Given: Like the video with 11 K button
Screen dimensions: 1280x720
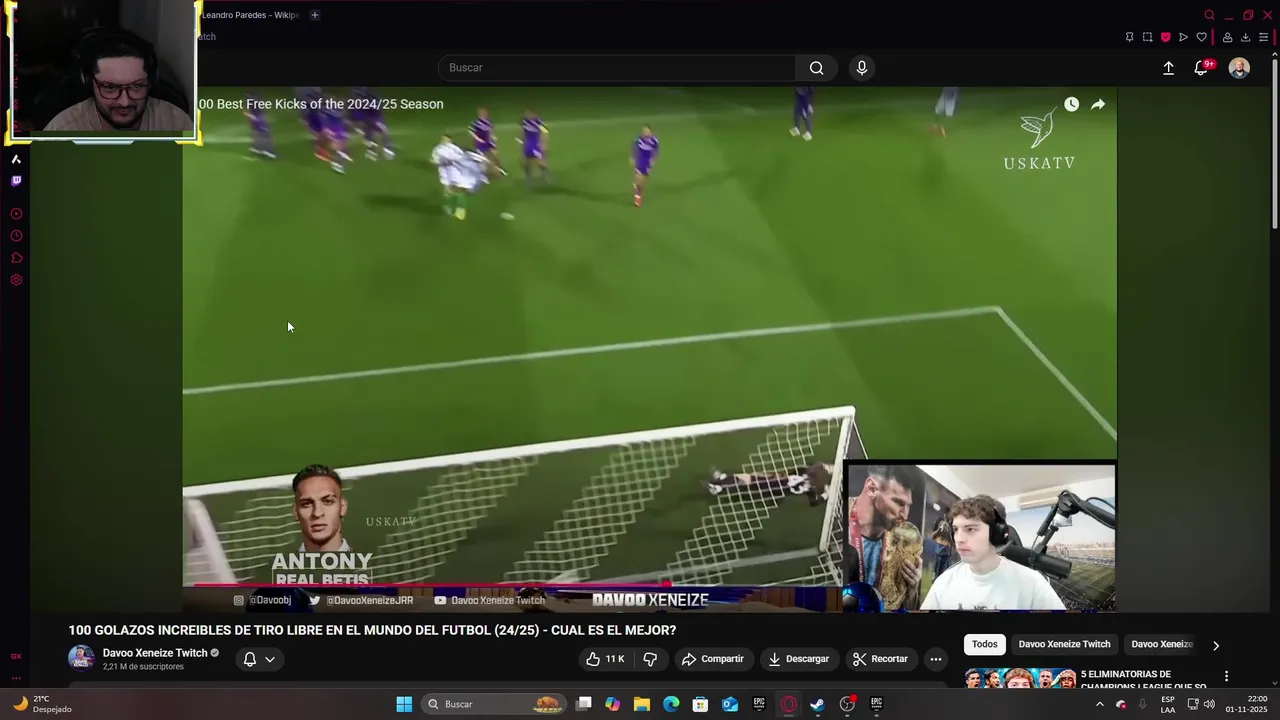Looking at the screenshot, I should pyautogui.click(x=606, y=659).
